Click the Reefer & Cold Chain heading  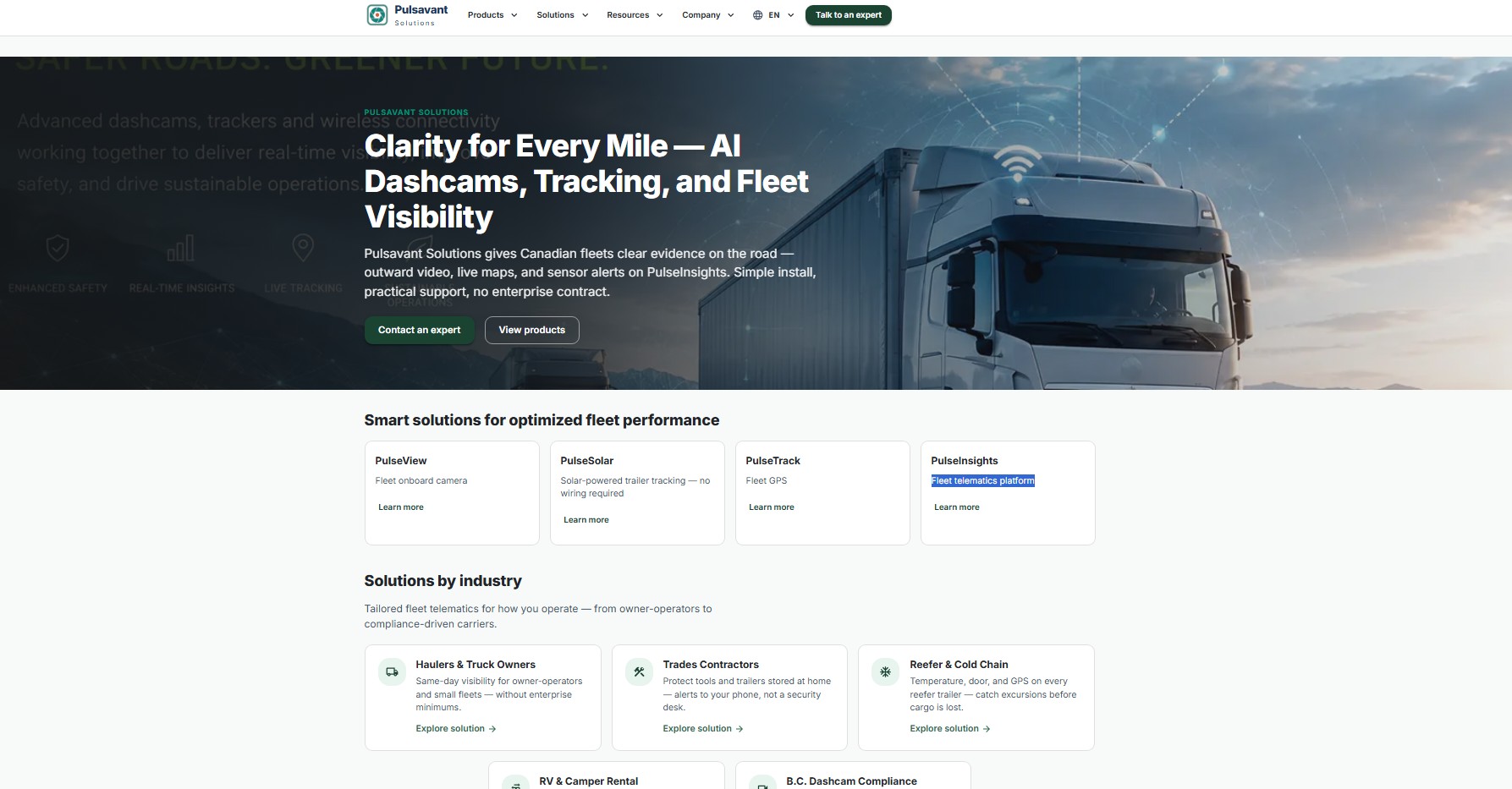pyautogui.click(x=959, y=665)
